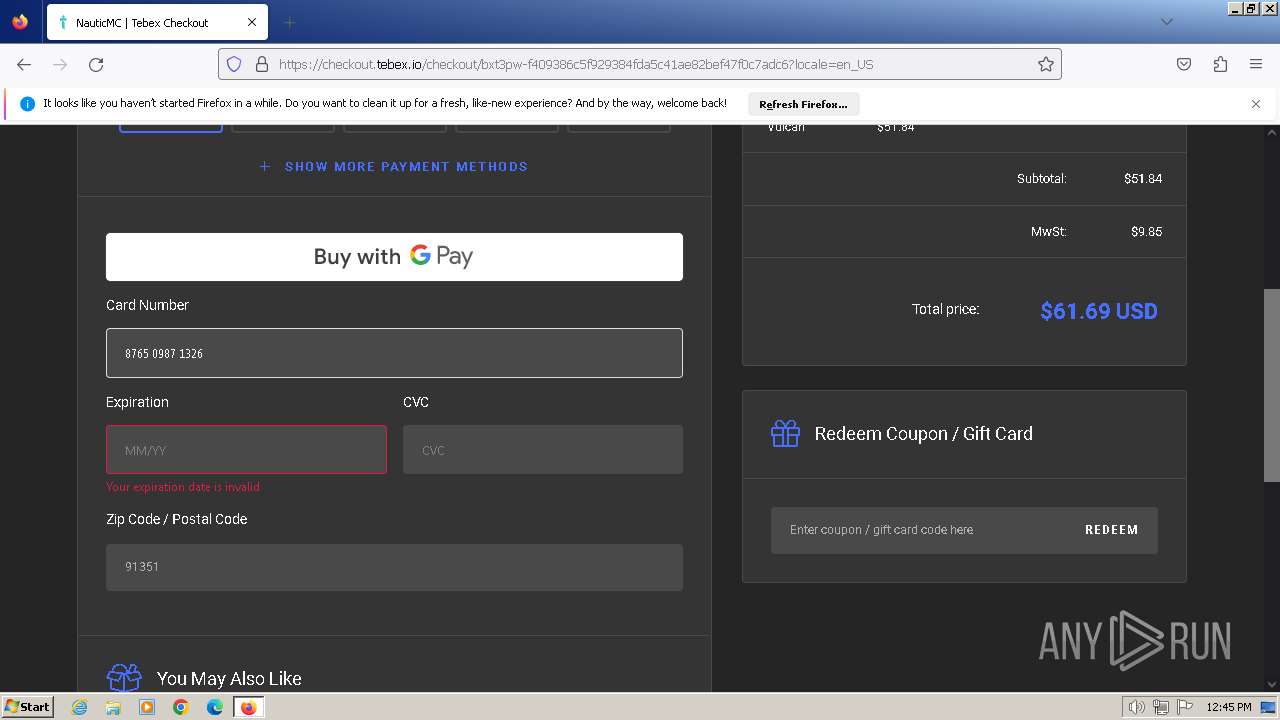Click the tracking protection shield icon

click(x=234, y=64)
